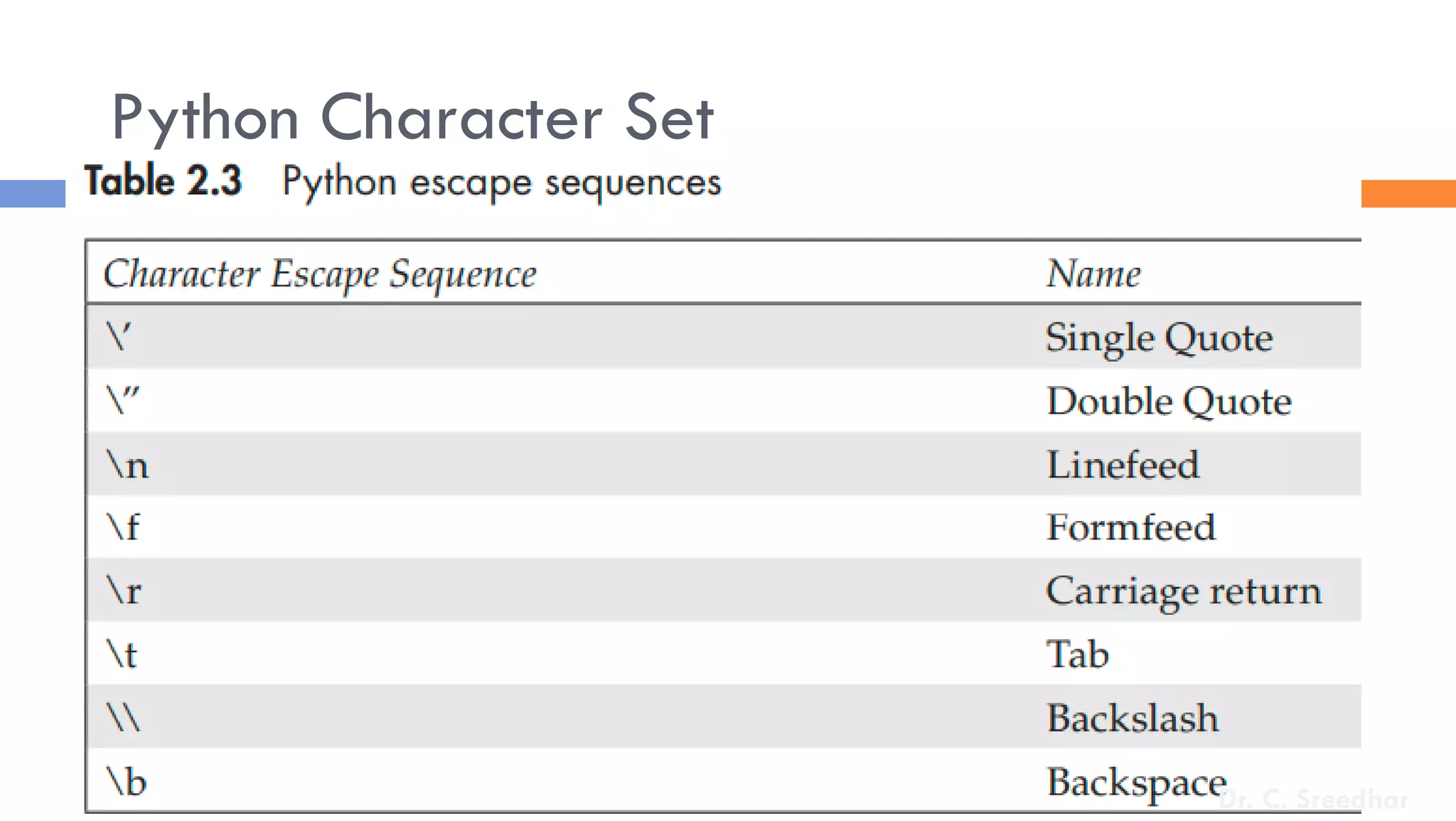
Task: Click the blue rectangle on left edge
Action: (x=33, y=193)
